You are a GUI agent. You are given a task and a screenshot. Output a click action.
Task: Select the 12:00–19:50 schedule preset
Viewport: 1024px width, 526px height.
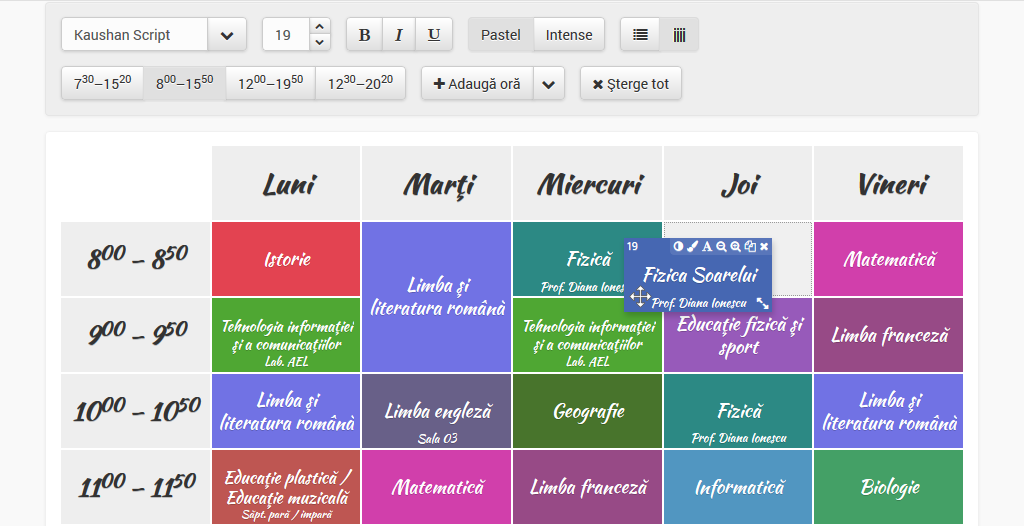[270, 84]
